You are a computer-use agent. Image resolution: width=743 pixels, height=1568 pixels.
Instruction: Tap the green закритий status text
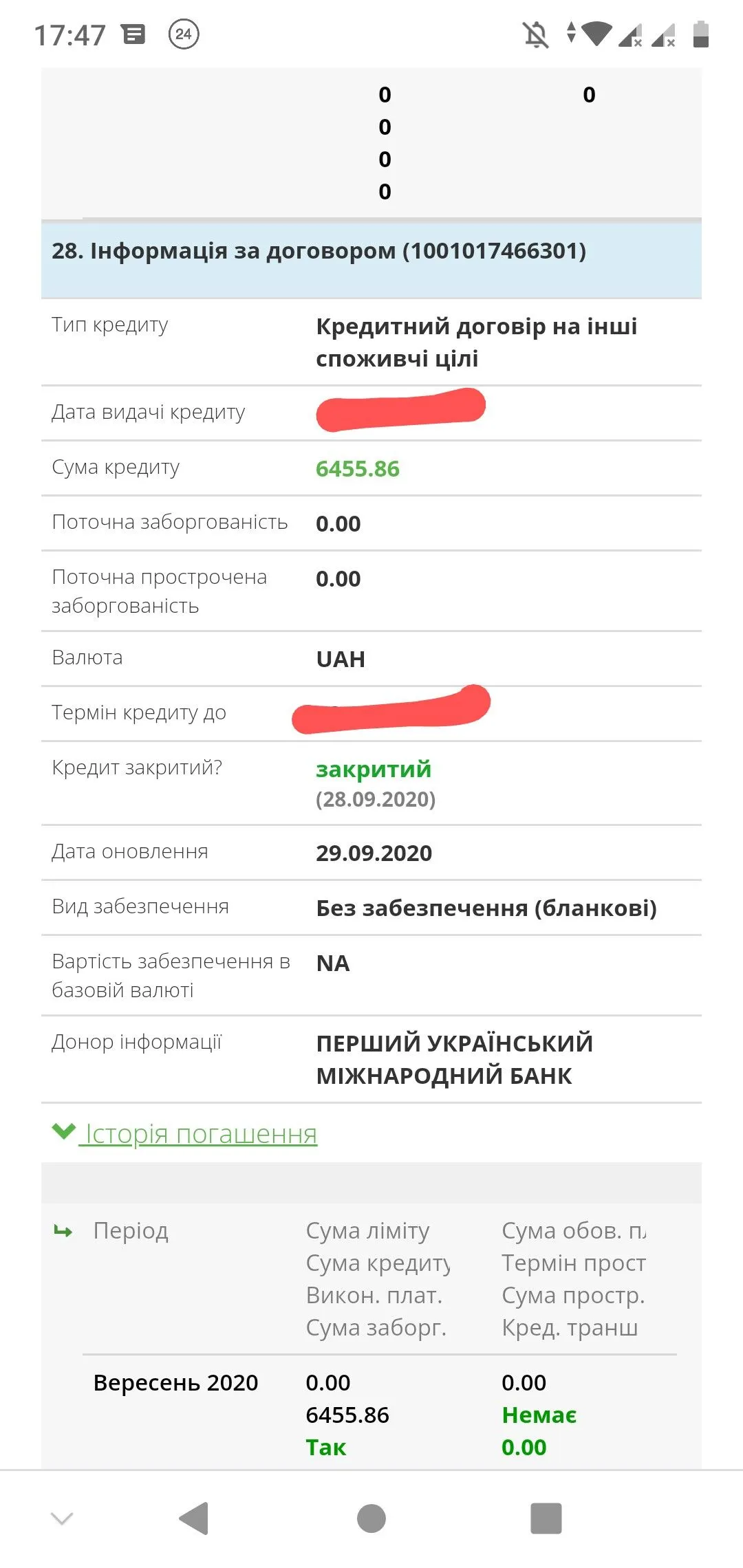(374, 769)
